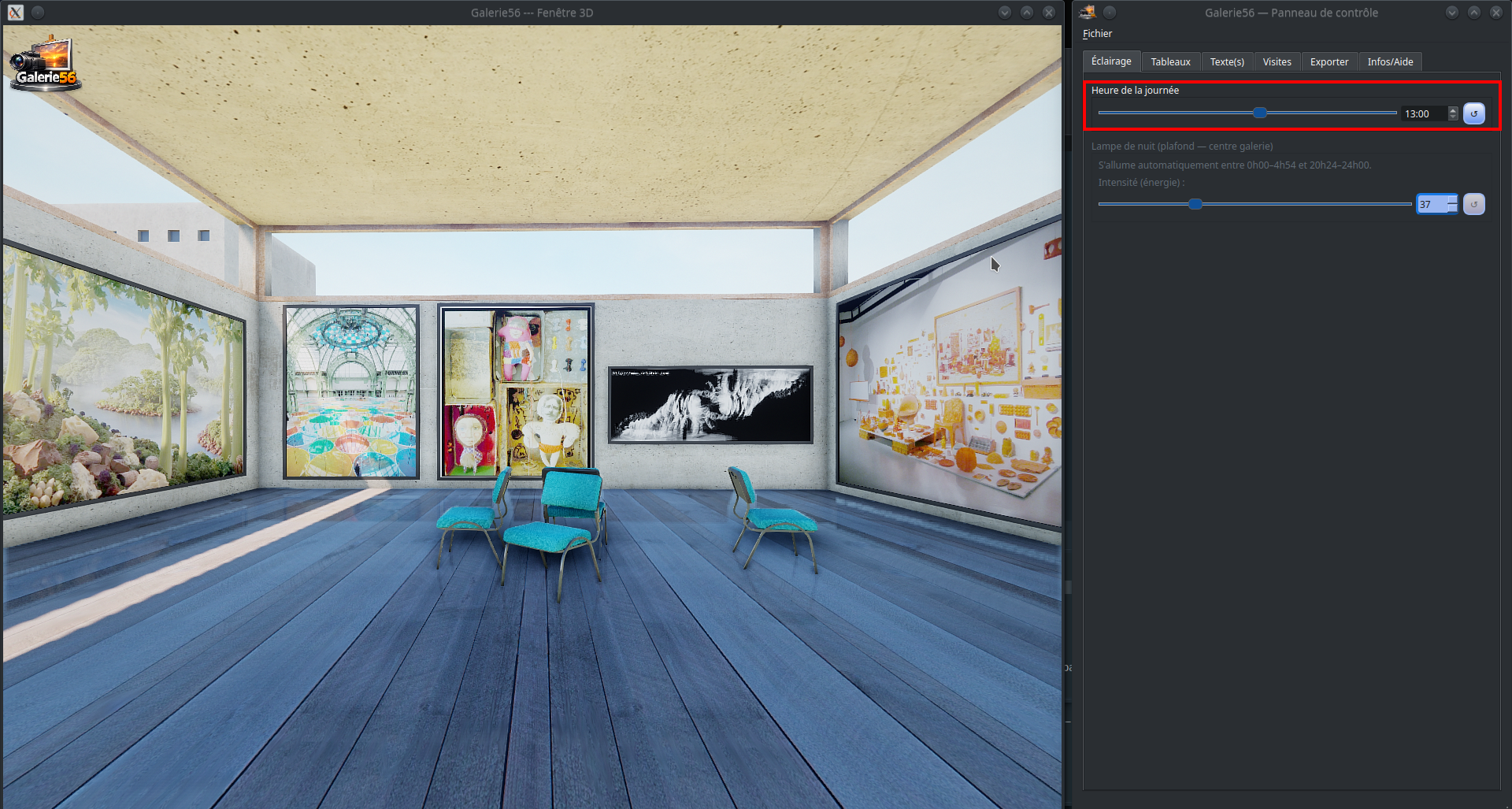Pin the Fenêtre 3D window on all desktops
This screenshot has width=1512, height=809.
coord(38,13)
